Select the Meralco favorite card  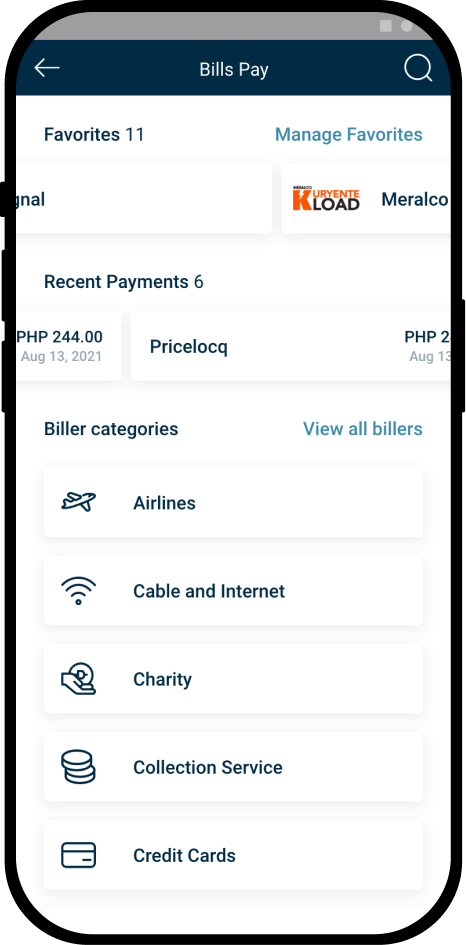tap(366, 198)
